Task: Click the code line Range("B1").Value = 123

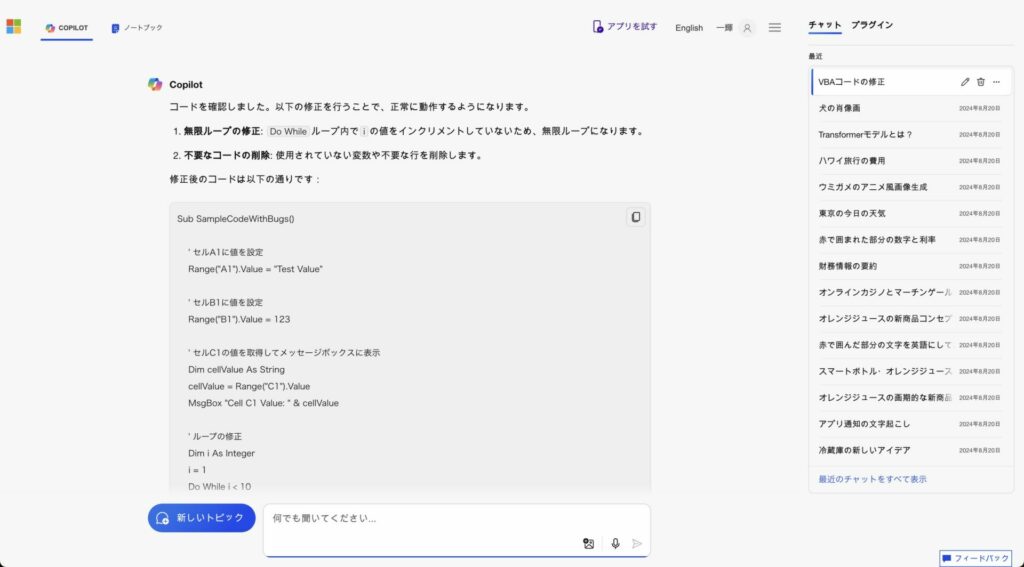Action: pyautogui.click(x=239, y=319)
